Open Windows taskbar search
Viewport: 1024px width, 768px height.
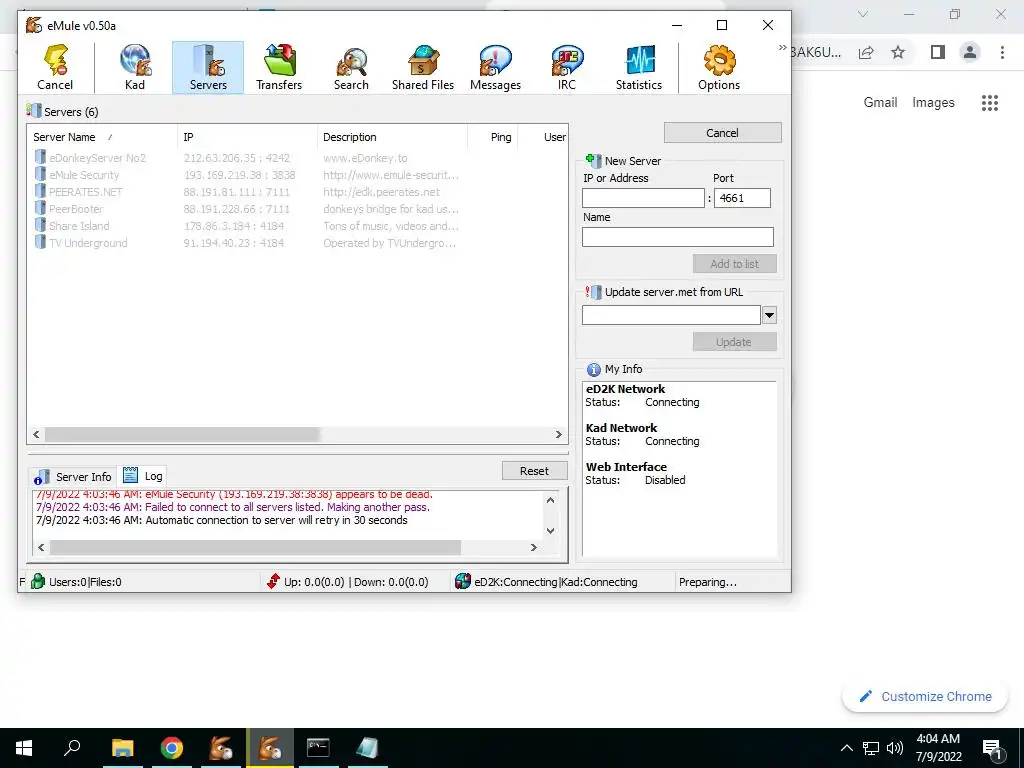pyautogui.click(x=72, y=748)
